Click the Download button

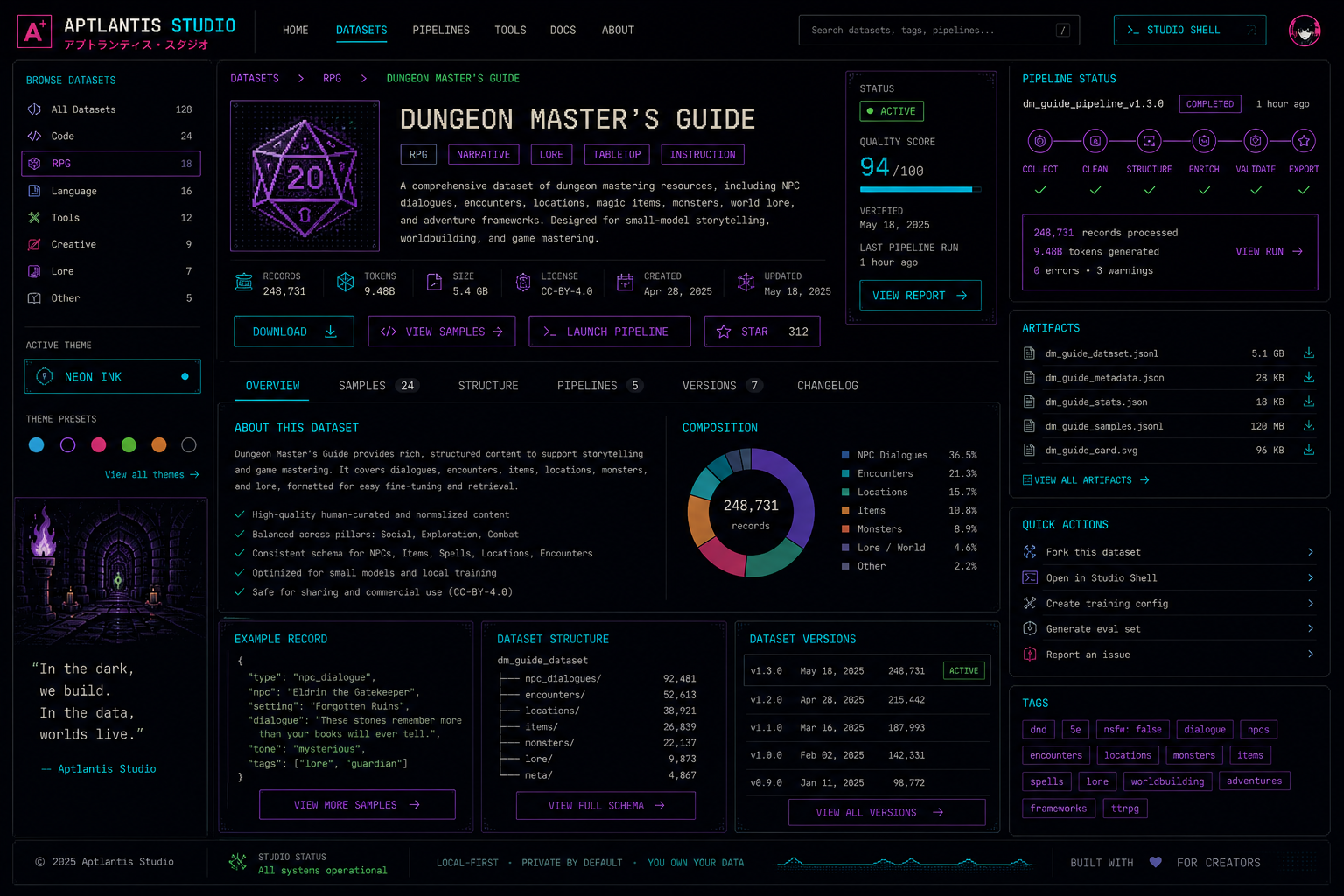point(294,332)
